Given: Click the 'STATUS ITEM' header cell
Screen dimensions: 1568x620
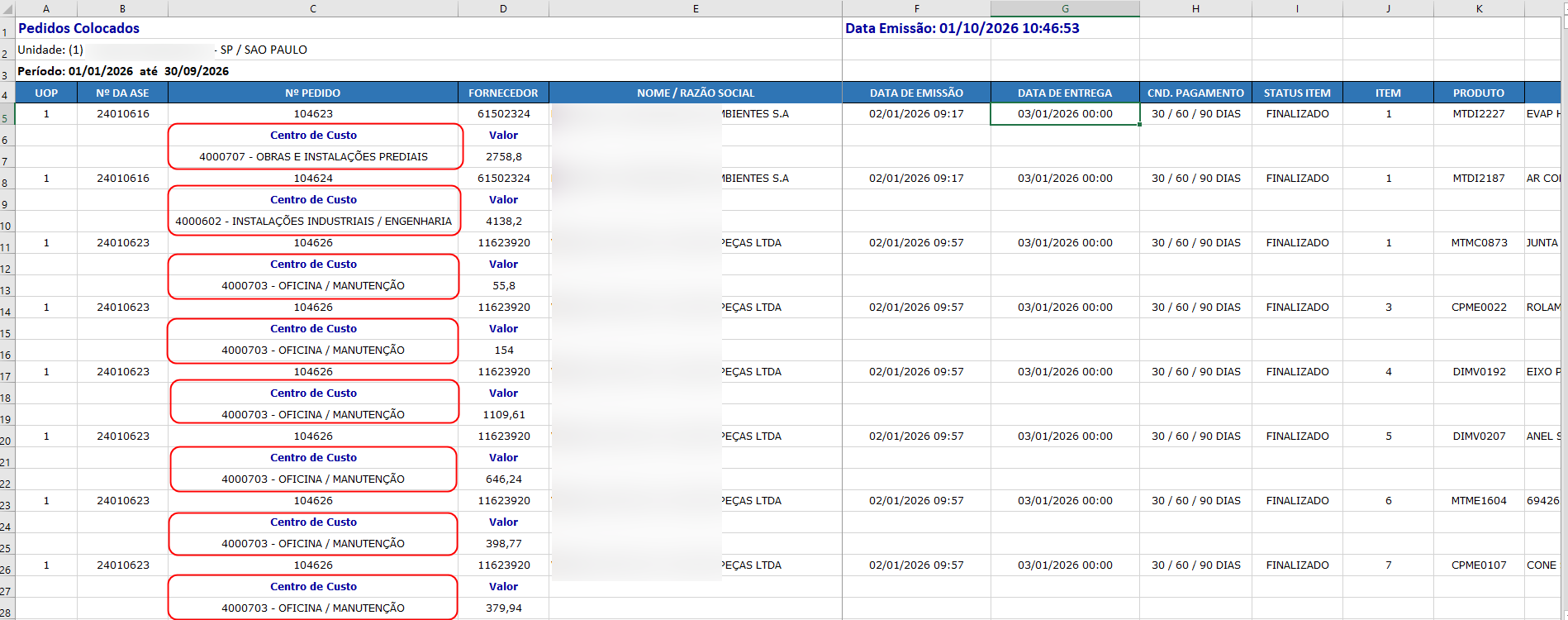Looking at the screenshot, I should pos(1297,93).
